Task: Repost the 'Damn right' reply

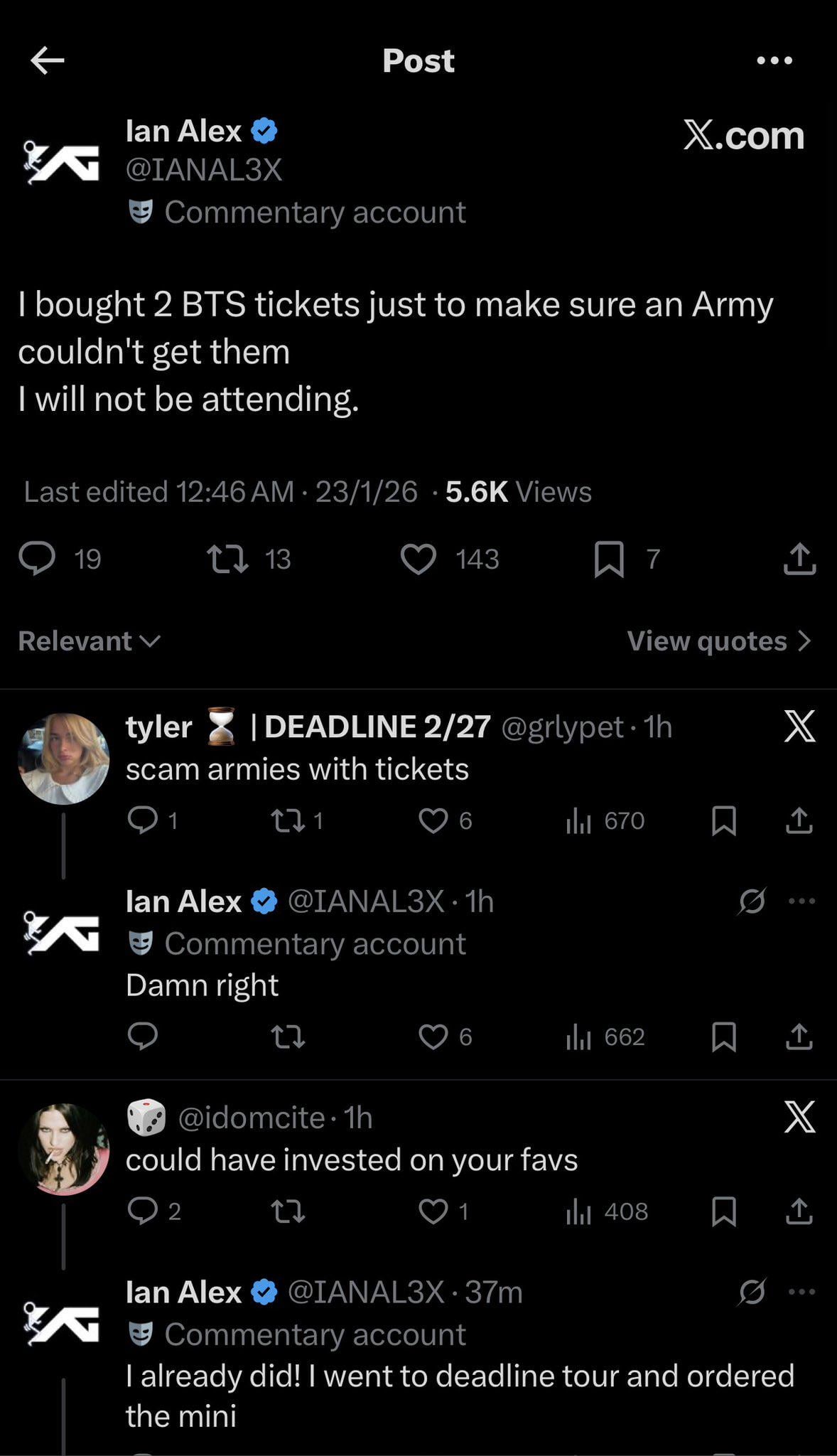Action: [x=288, y=1037]
